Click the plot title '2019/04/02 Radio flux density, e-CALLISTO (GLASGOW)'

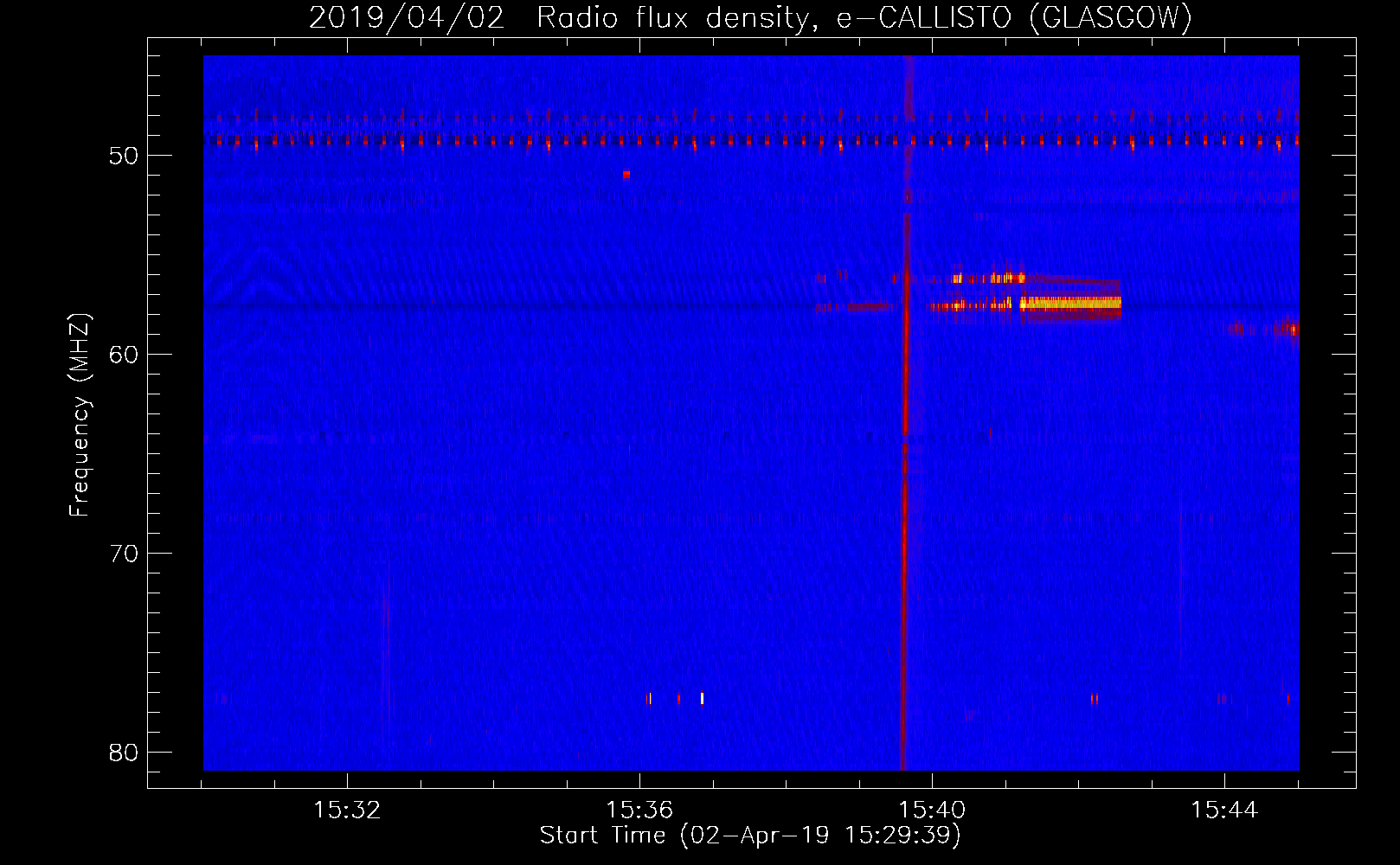750,17
